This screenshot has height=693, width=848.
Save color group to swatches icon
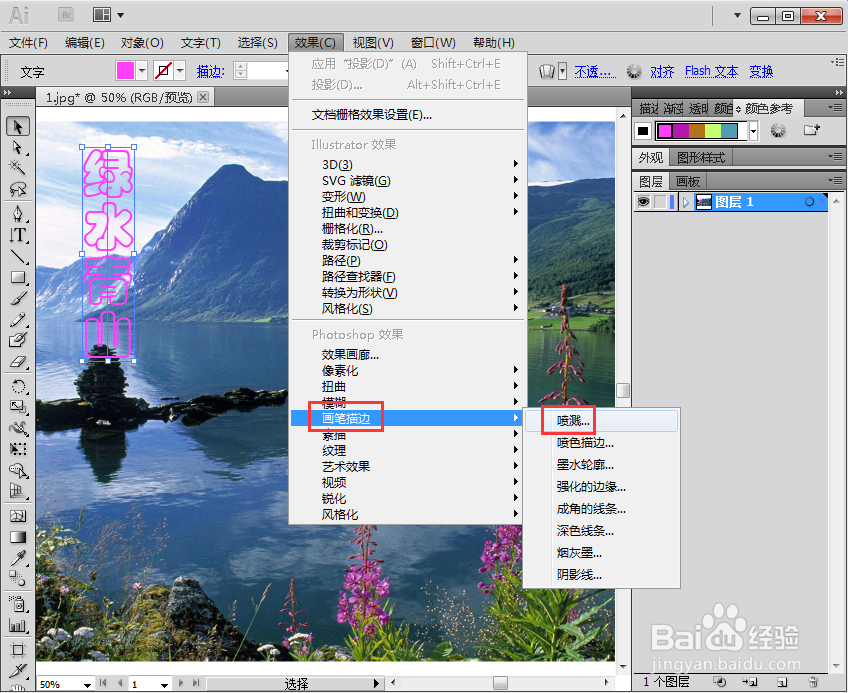pos(812,130)
